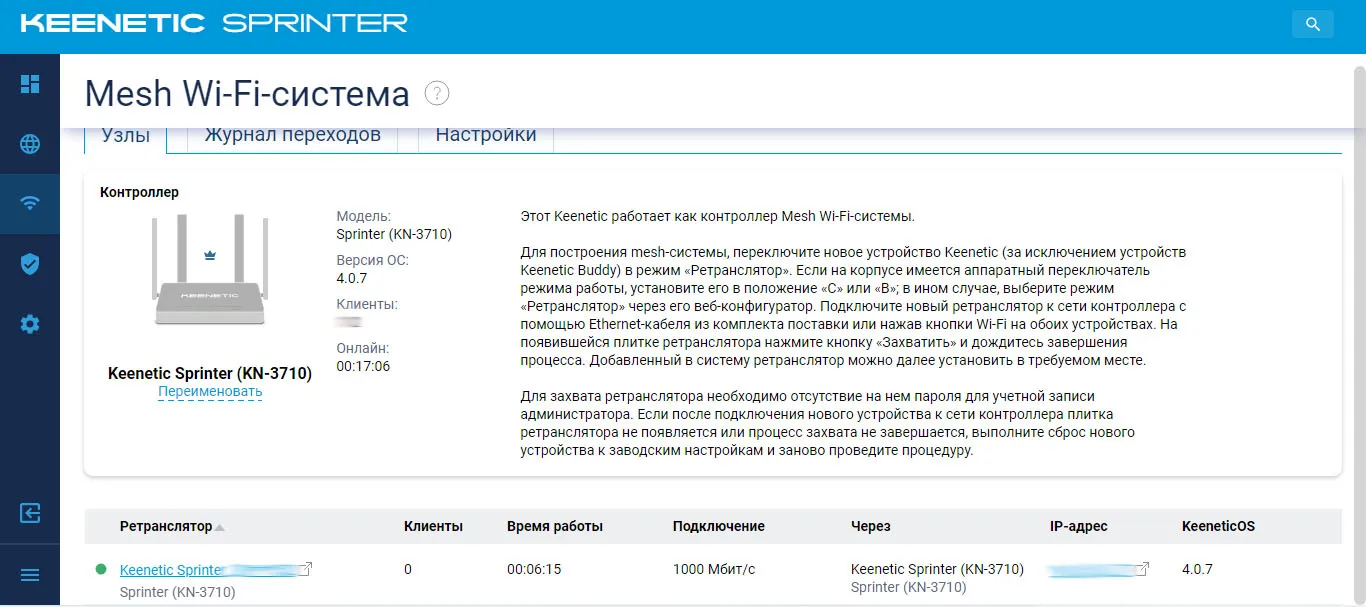
Task: Click the Подключение column header
Action: pyautogui.click(x=719, y=526)
